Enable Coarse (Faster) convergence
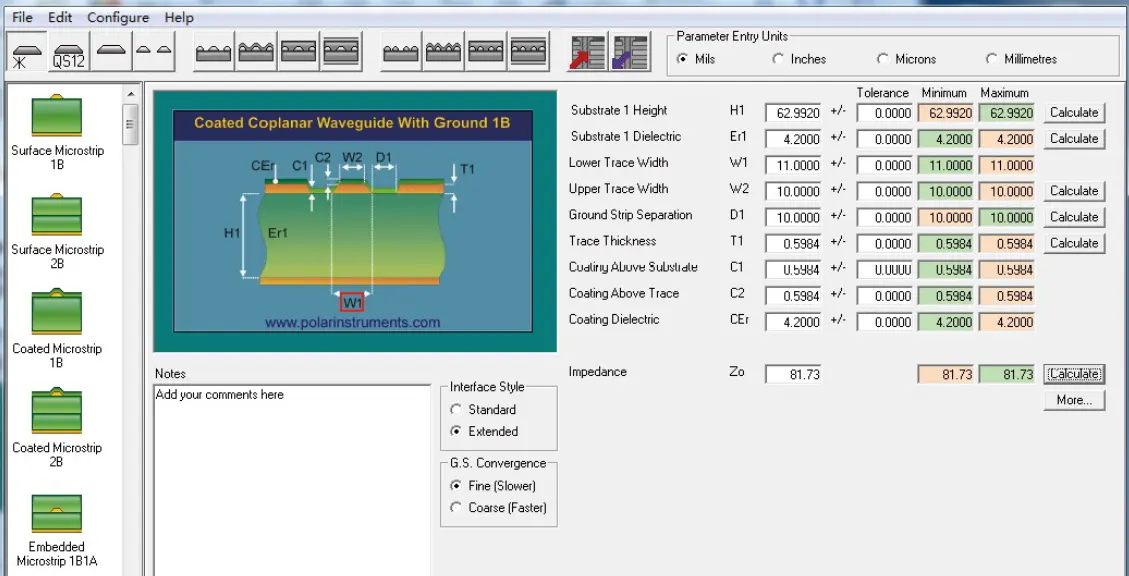The width and height of the screenshot is (1129, 576). [457, 508]
